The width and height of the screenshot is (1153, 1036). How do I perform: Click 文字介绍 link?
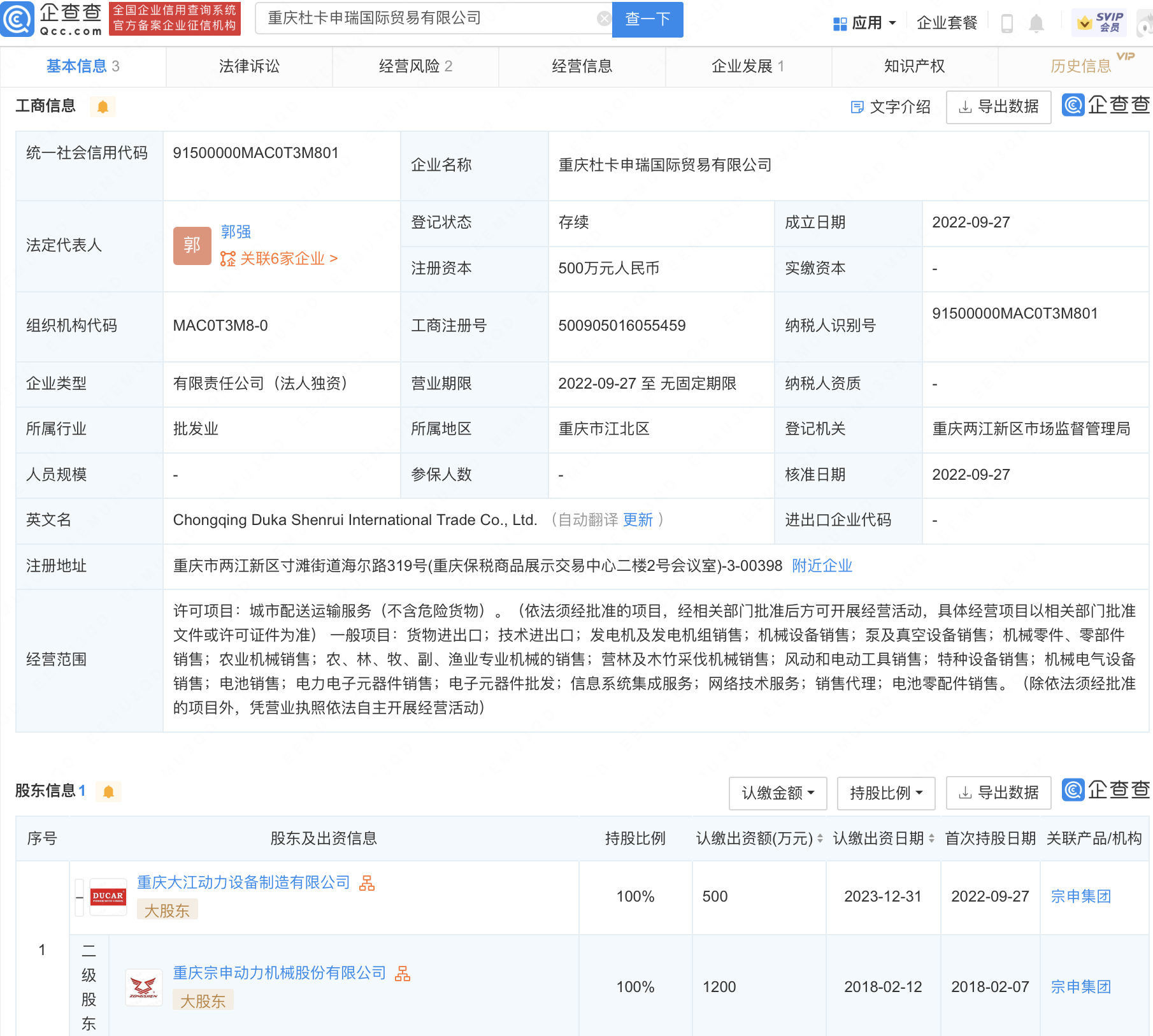(891, 107)
